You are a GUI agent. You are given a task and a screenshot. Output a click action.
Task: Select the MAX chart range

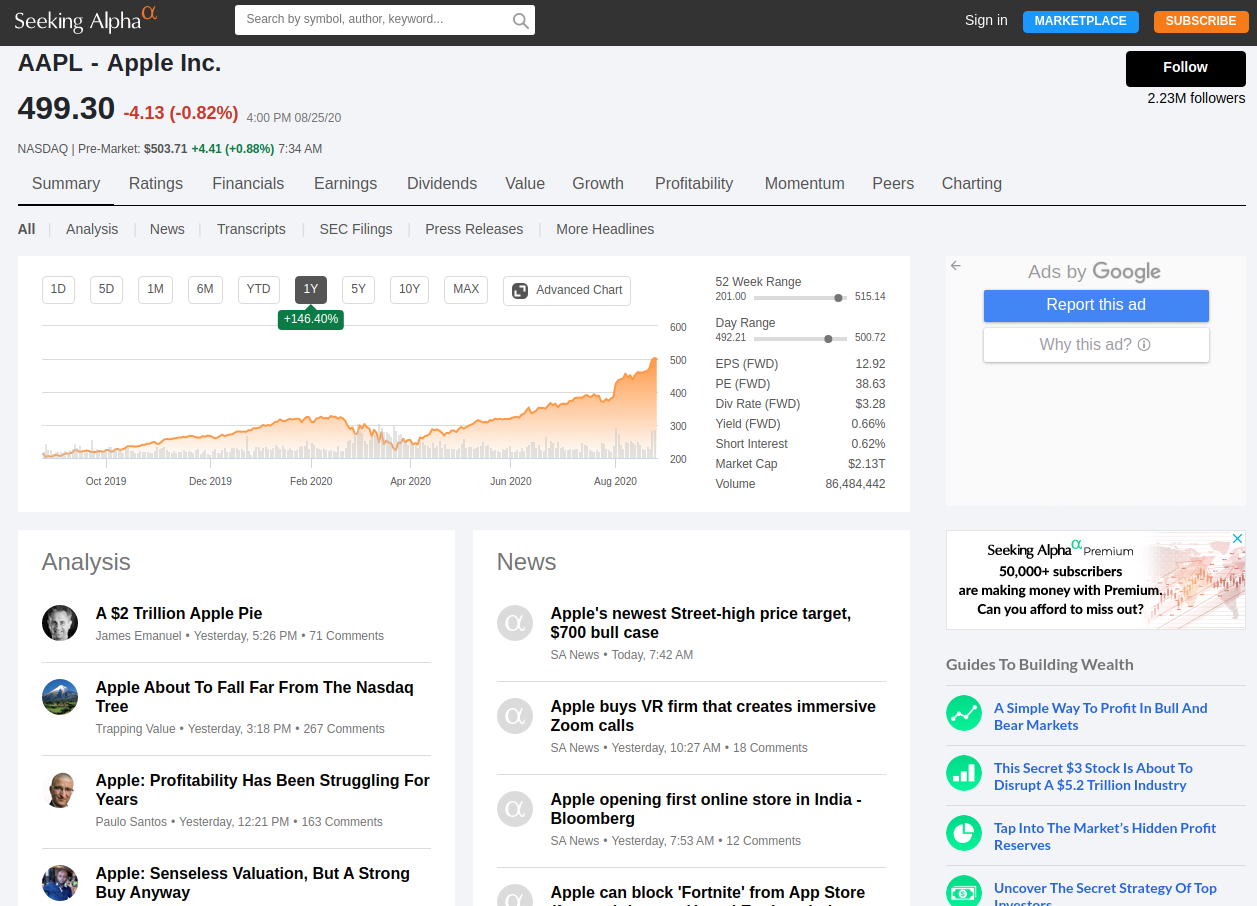click(x=466, y=290)
